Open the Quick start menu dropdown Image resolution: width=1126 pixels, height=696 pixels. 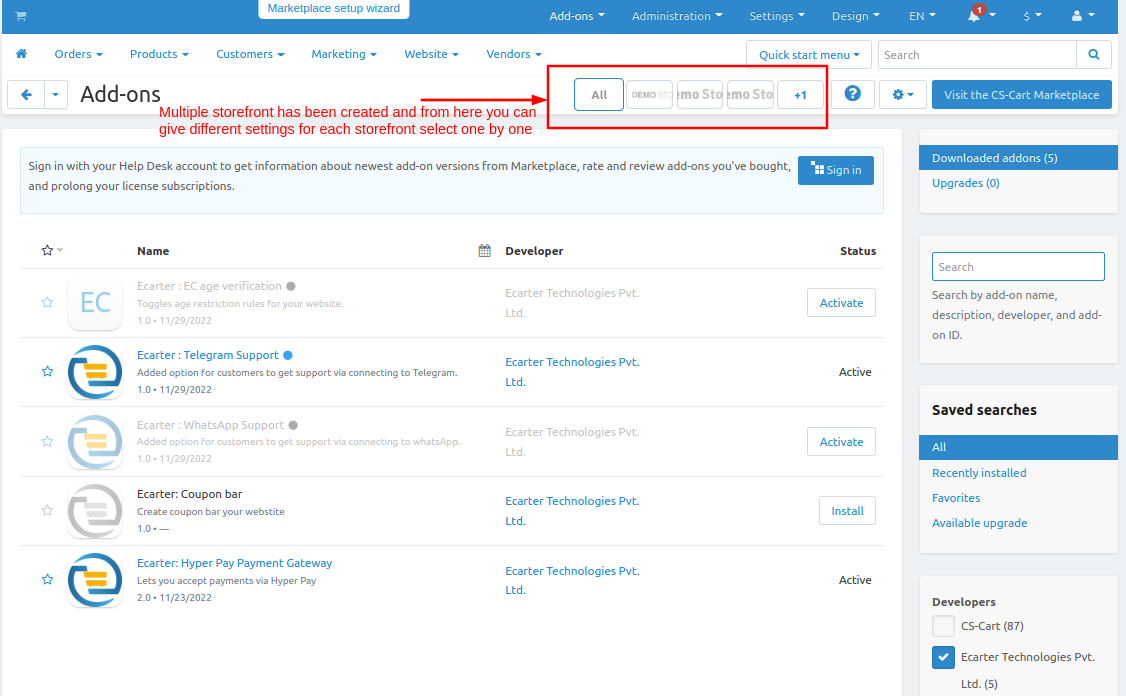tap(809, 55)
